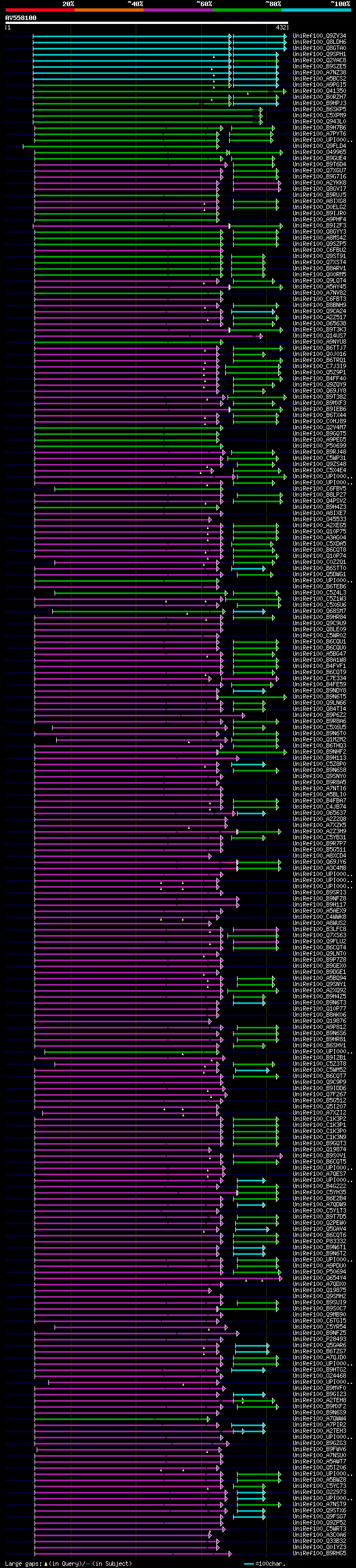
Task: Open the UniRef100_Q8LDH6 hit
Action: 319,42
